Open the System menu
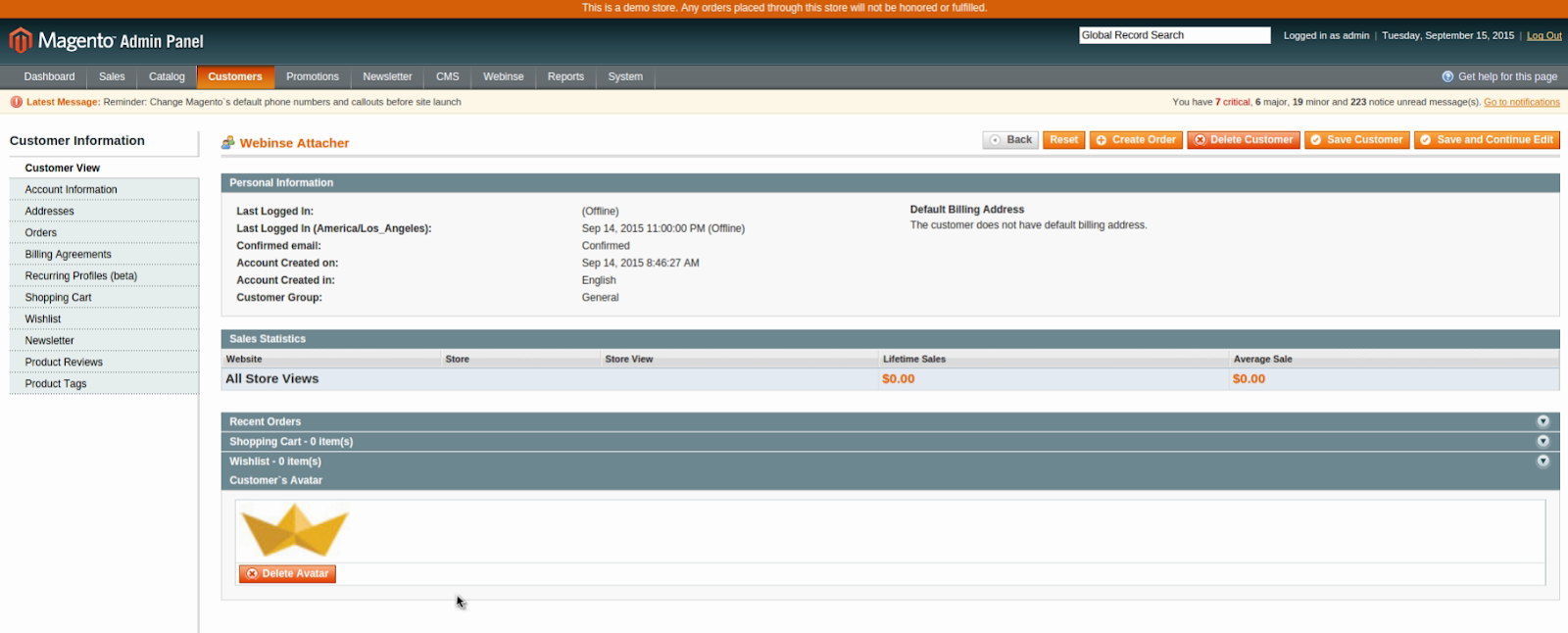This screenshot has width=1568, height=633. [x=625, y=76]
